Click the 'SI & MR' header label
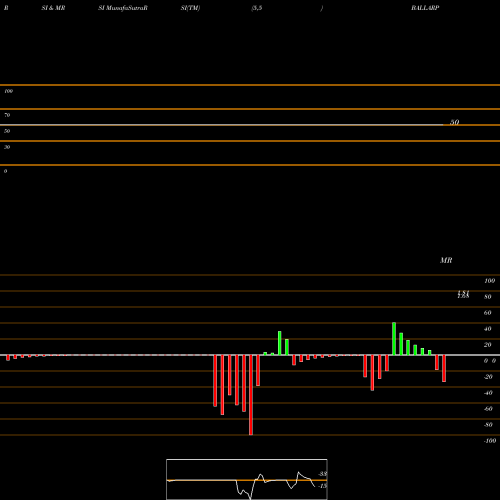Screen dimensions: 500x500 53,8
